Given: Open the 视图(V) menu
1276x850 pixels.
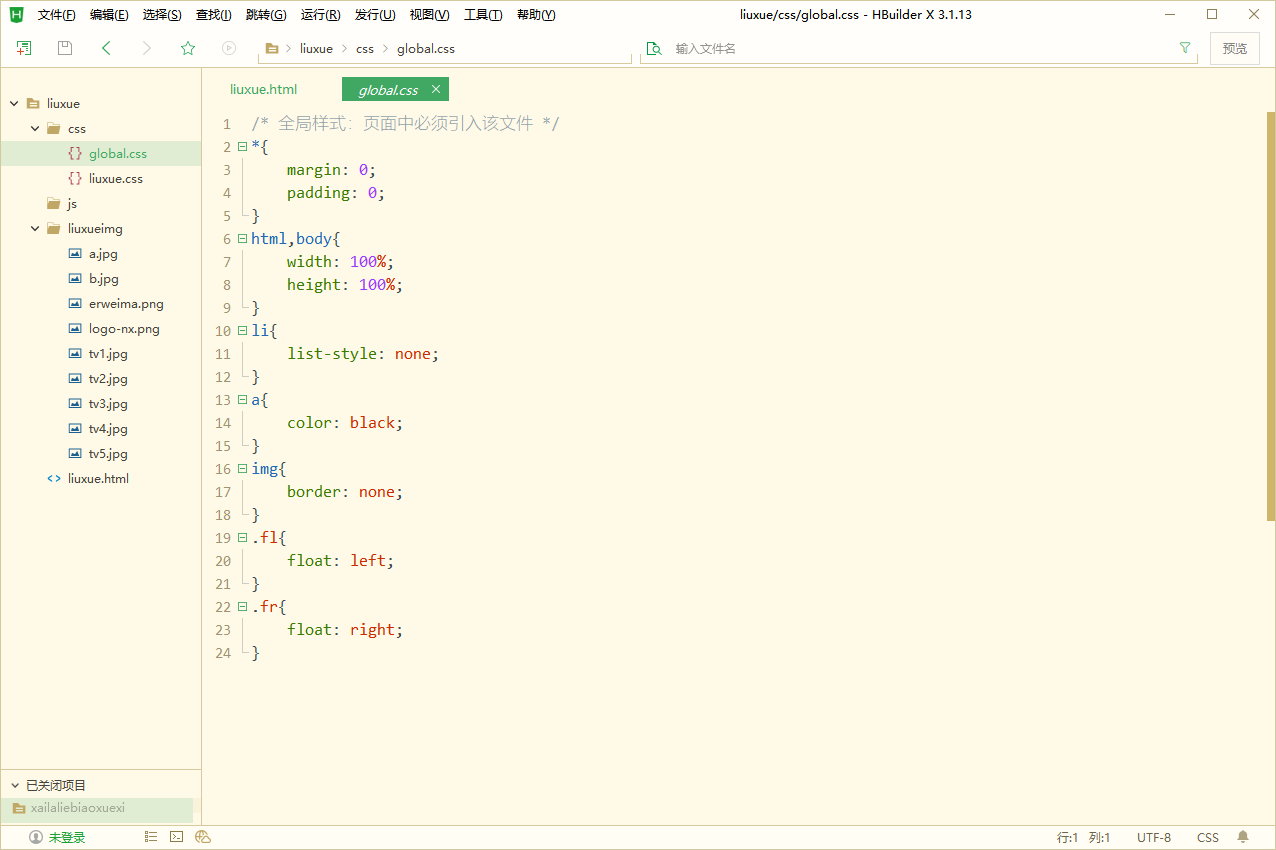Looking at the screenshot, I should [430, 15].
